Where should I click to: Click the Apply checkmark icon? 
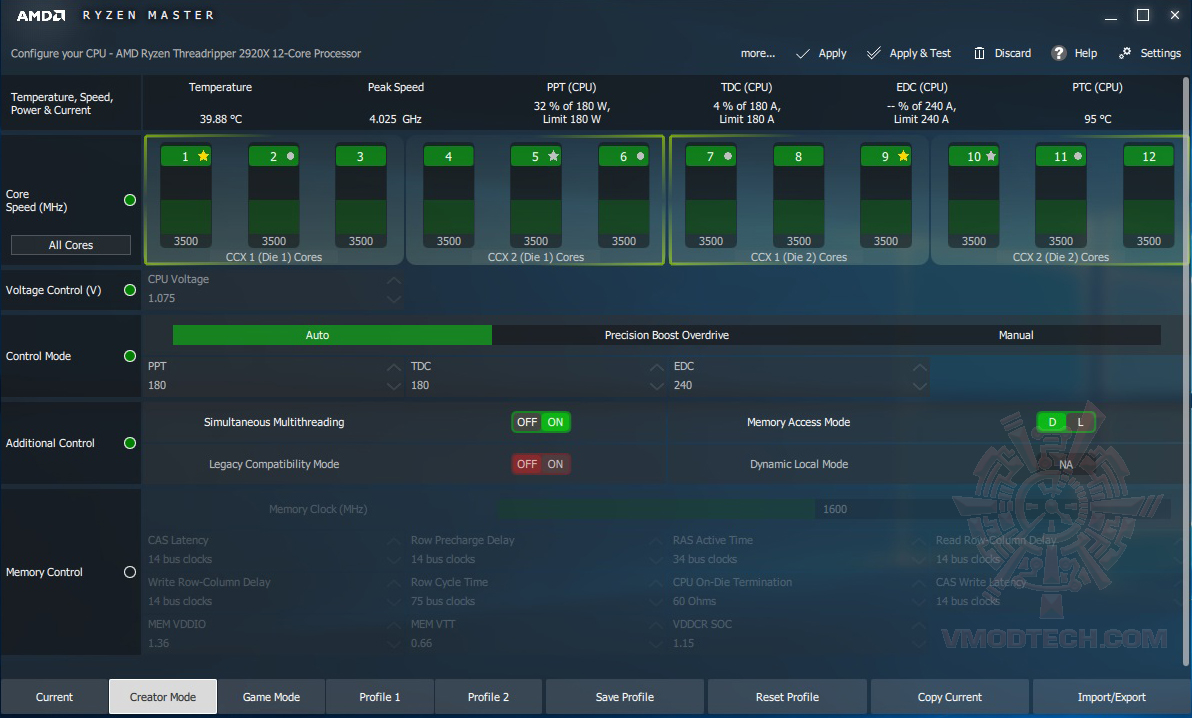[803, 53]
